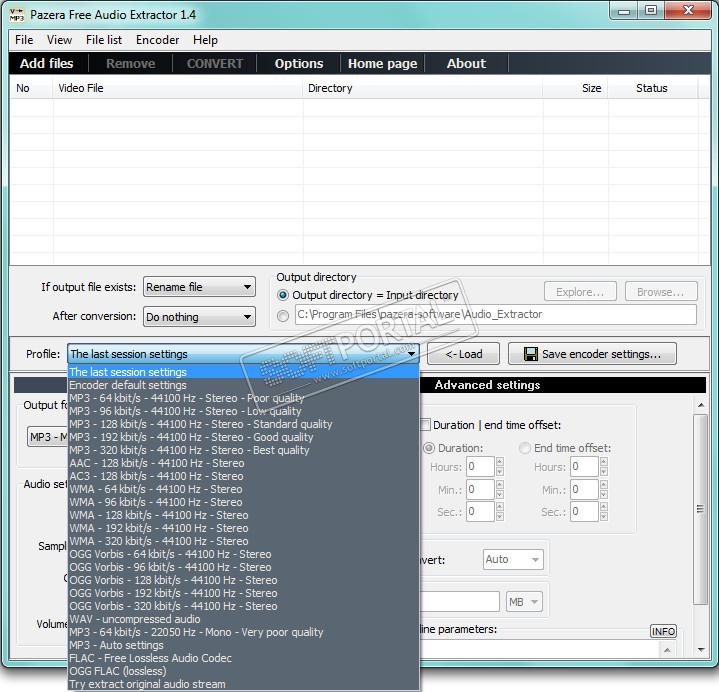Click the CONVERT toolbar button

coord(215,63)
